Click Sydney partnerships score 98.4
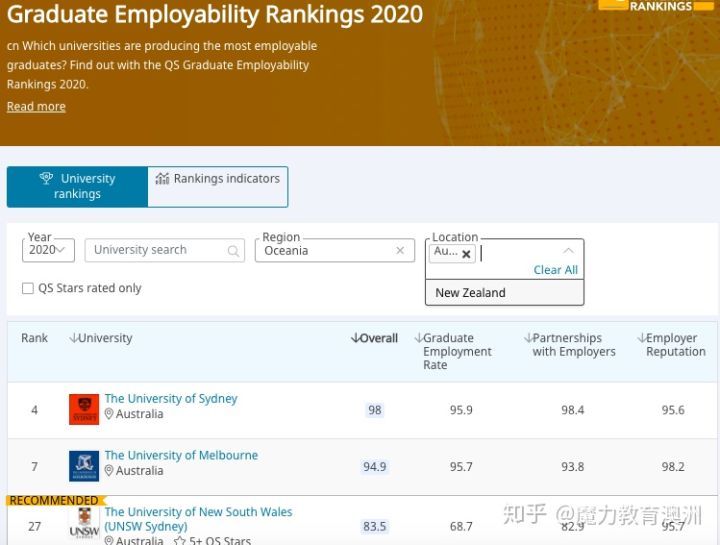 (573, 410)
